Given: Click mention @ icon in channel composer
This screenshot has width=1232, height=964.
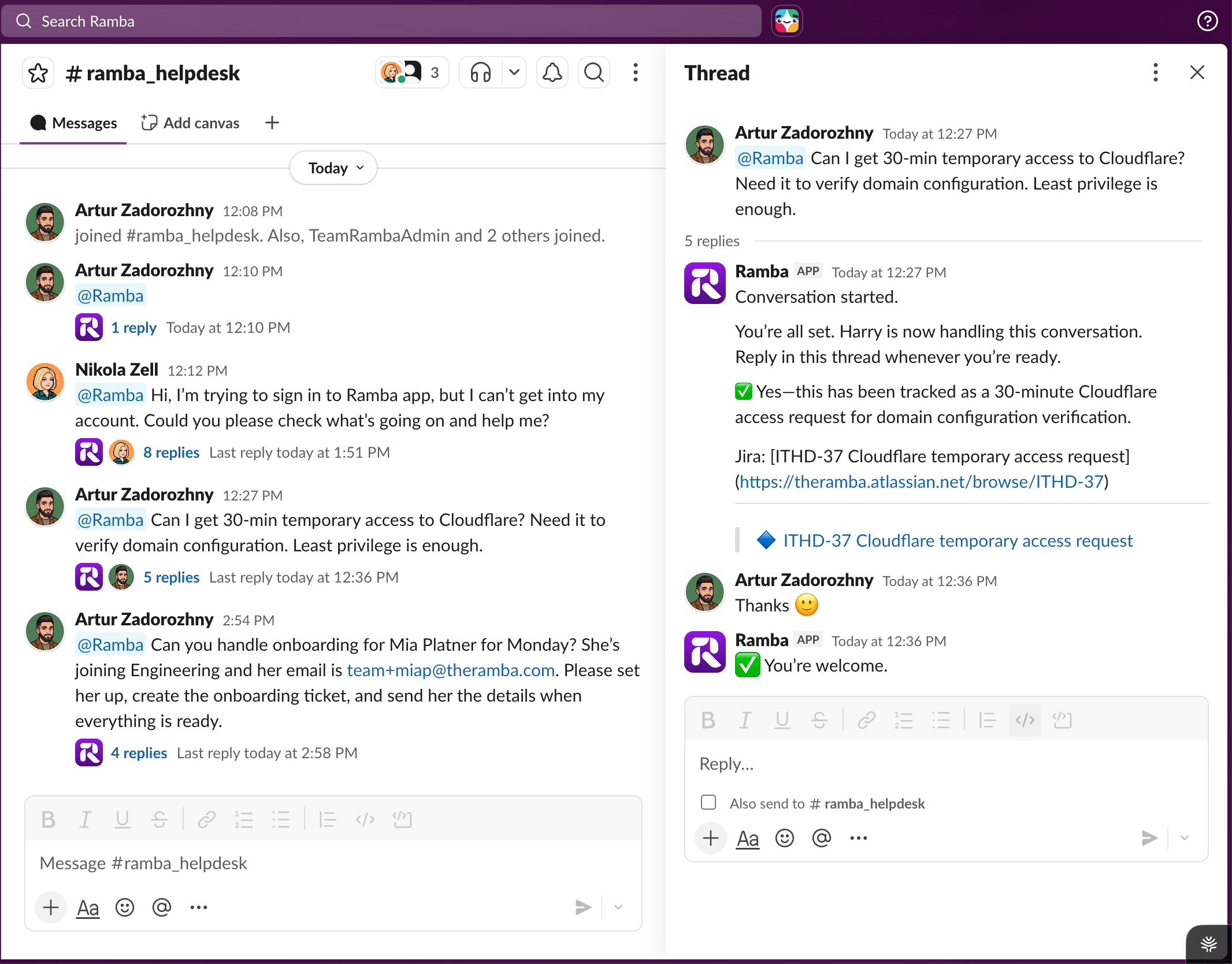Looking at the screenshot, I should 162,907.
